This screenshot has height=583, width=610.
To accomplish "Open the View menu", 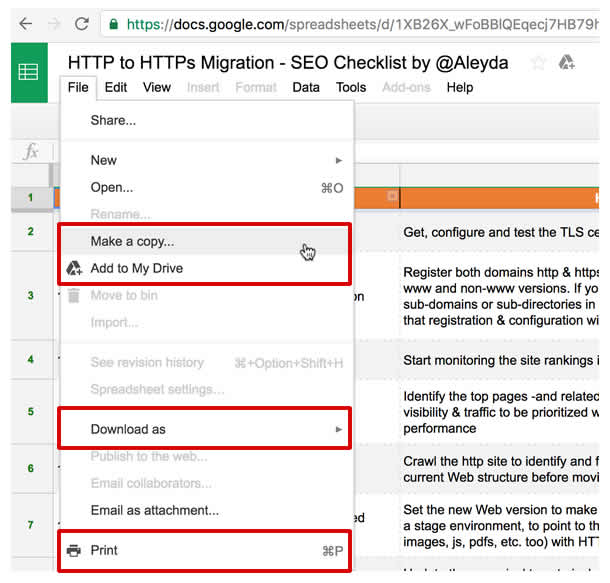I will (x=156, y=87).
